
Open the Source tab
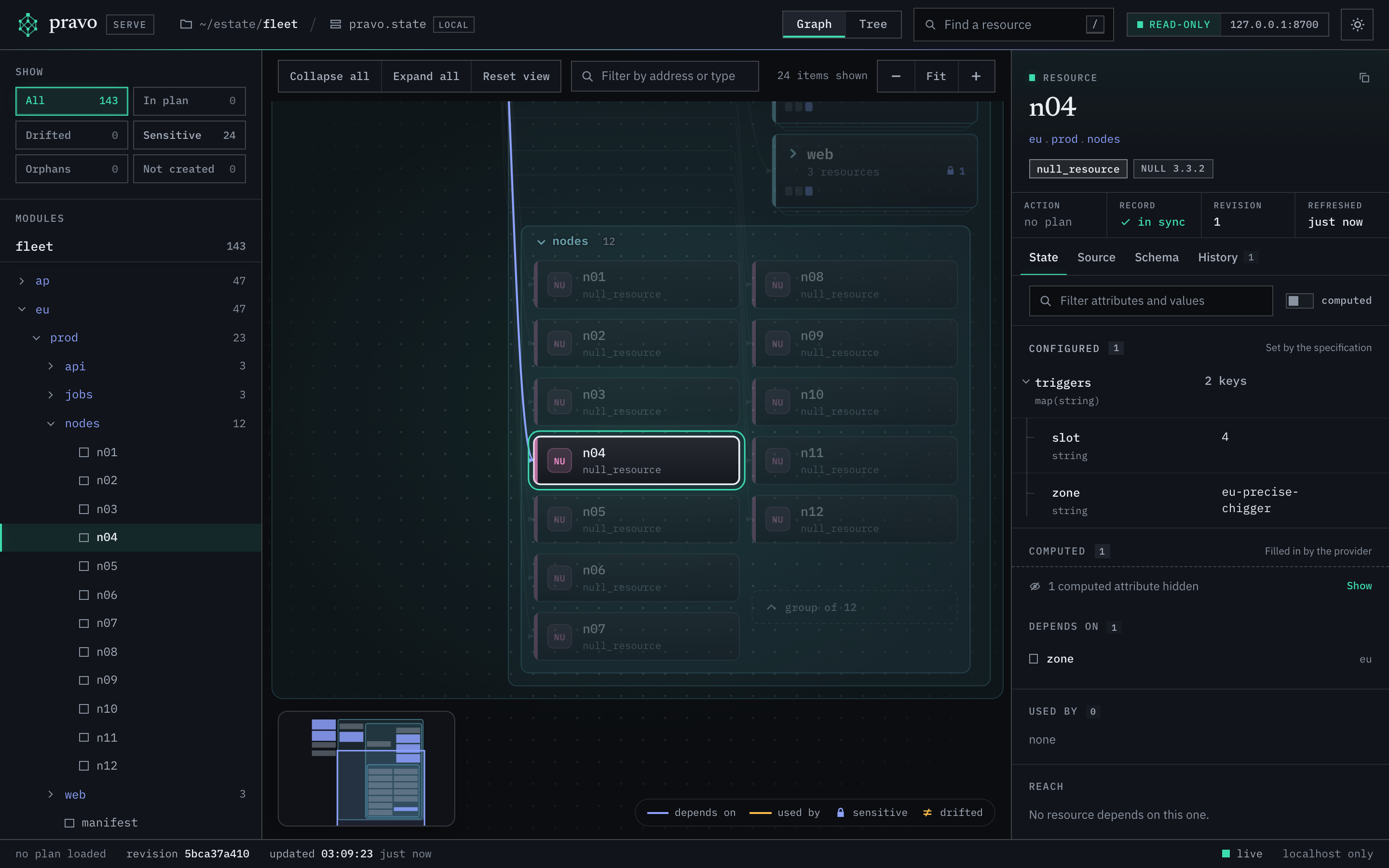coord(1096,258)
